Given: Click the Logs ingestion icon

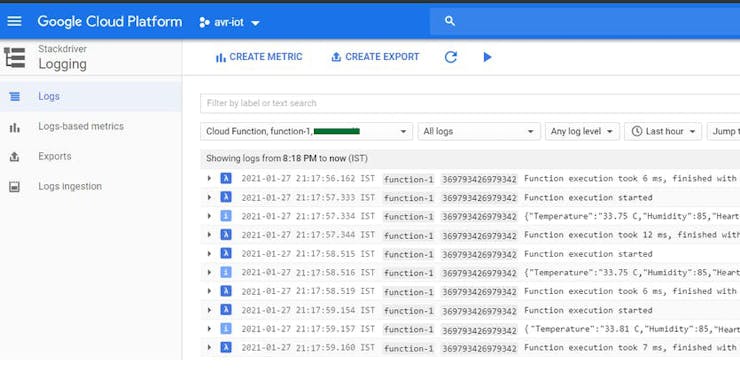Looking at the screenshot, I should tap(15, 187).
